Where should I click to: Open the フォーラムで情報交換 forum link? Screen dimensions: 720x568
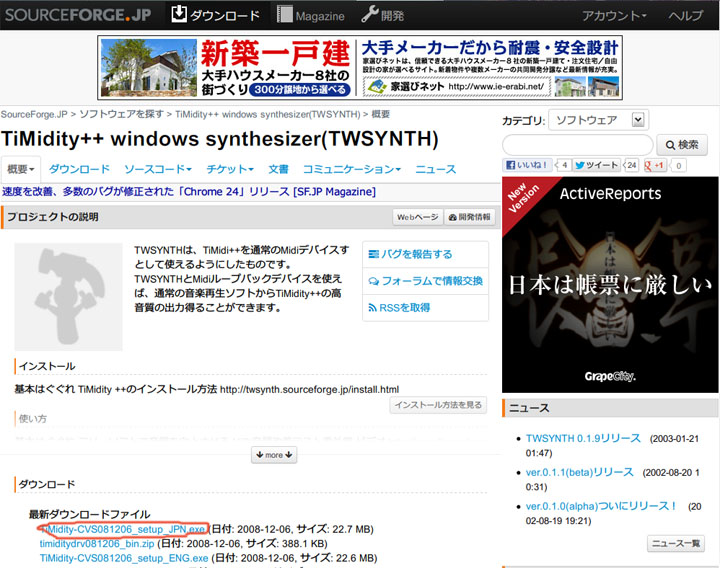click(x=426, y=281)
